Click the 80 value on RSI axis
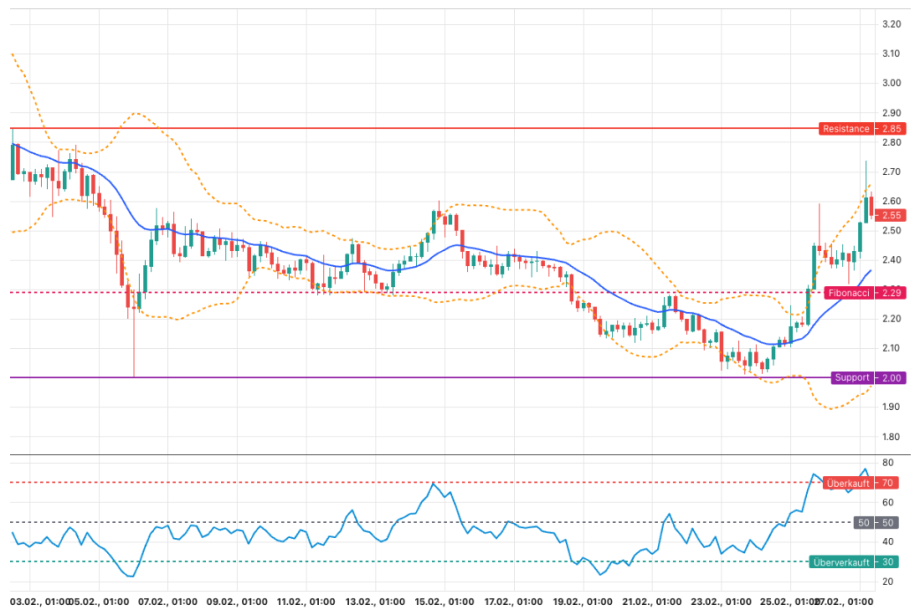Screen dimensions: 920x610 (x=888, y=463)
